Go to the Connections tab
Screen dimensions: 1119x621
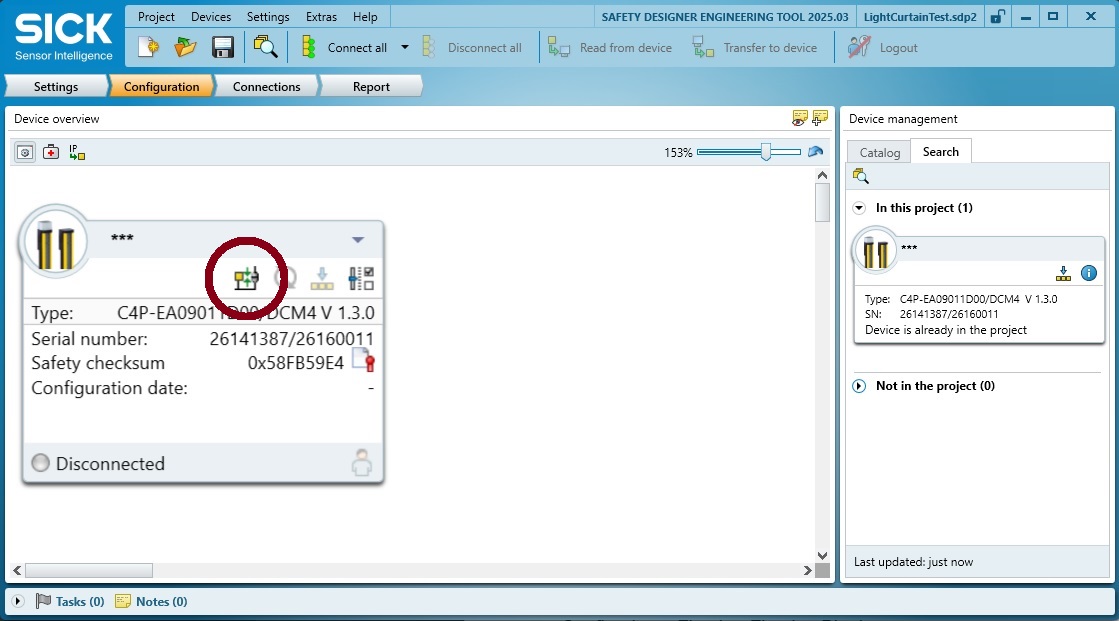[x=266, y=86]
